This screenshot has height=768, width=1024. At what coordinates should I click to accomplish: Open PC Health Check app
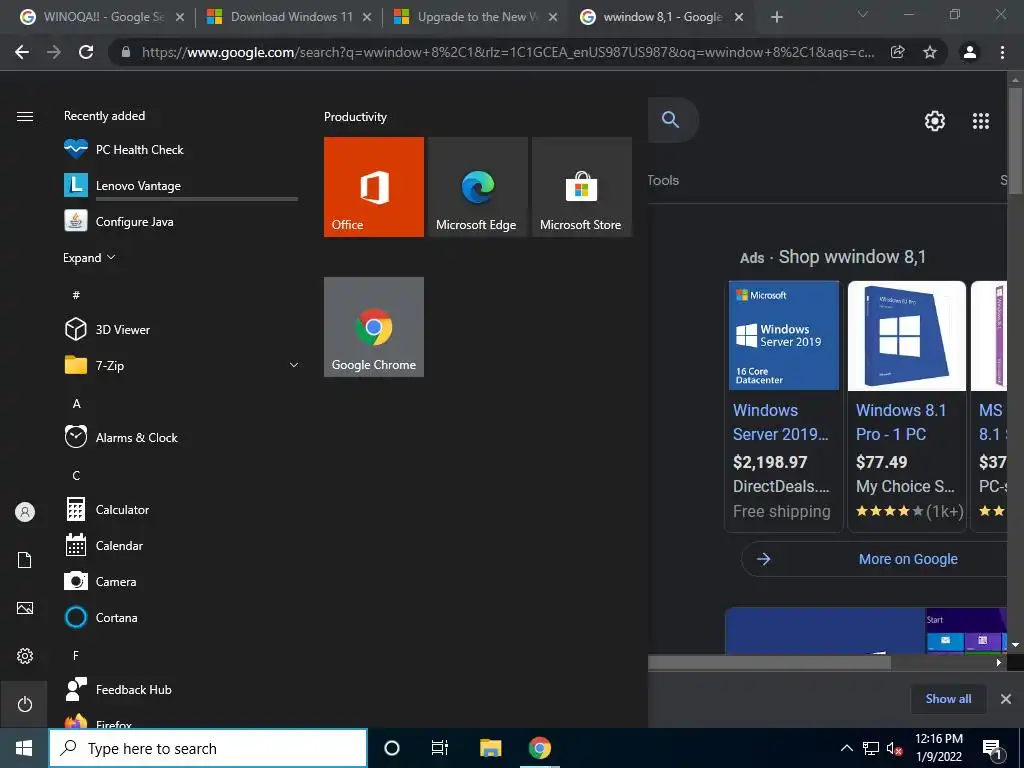[x=180, y=150]
